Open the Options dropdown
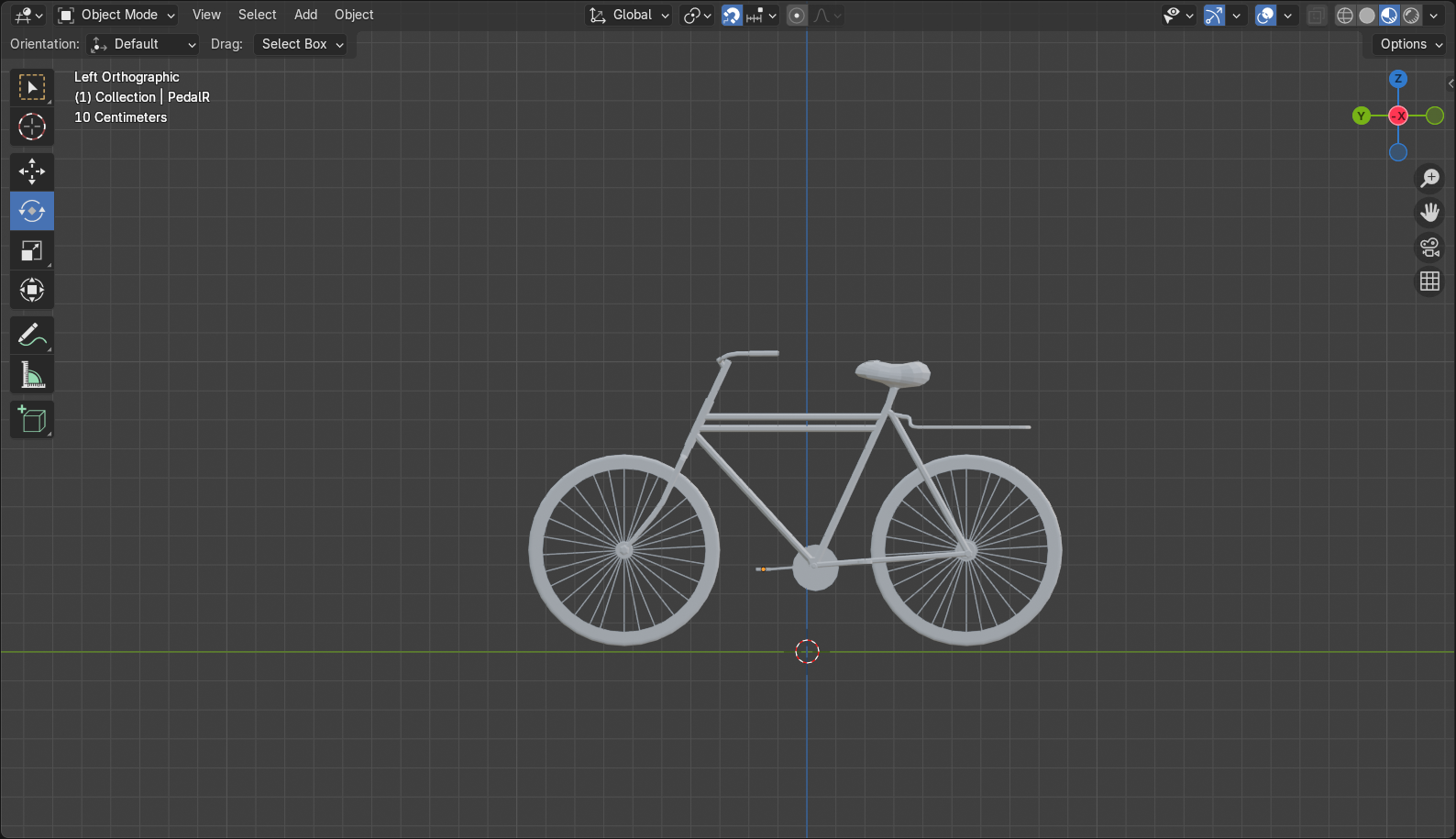The height and width of the screenshot is (839, 1456). point(1410,44)
